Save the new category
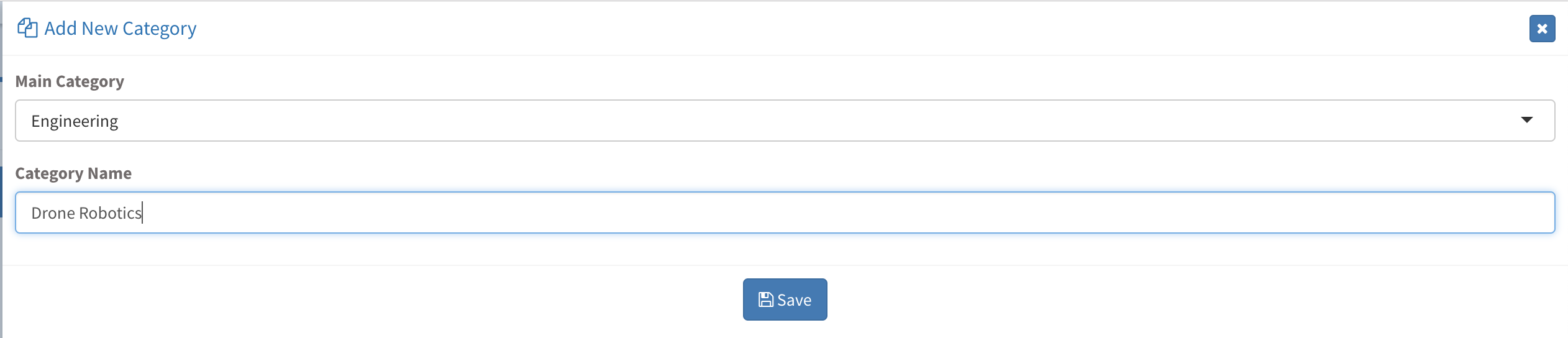The image size is (1568, 338). (x=785, y=299)
